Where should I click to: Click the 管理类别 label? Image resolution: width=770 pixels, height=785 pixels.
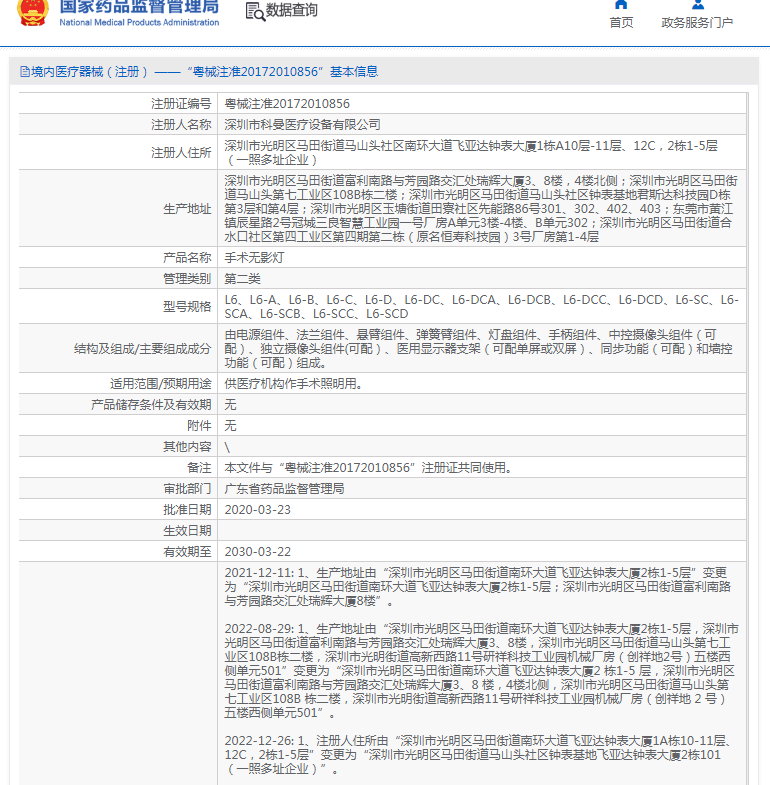point(187,279)
